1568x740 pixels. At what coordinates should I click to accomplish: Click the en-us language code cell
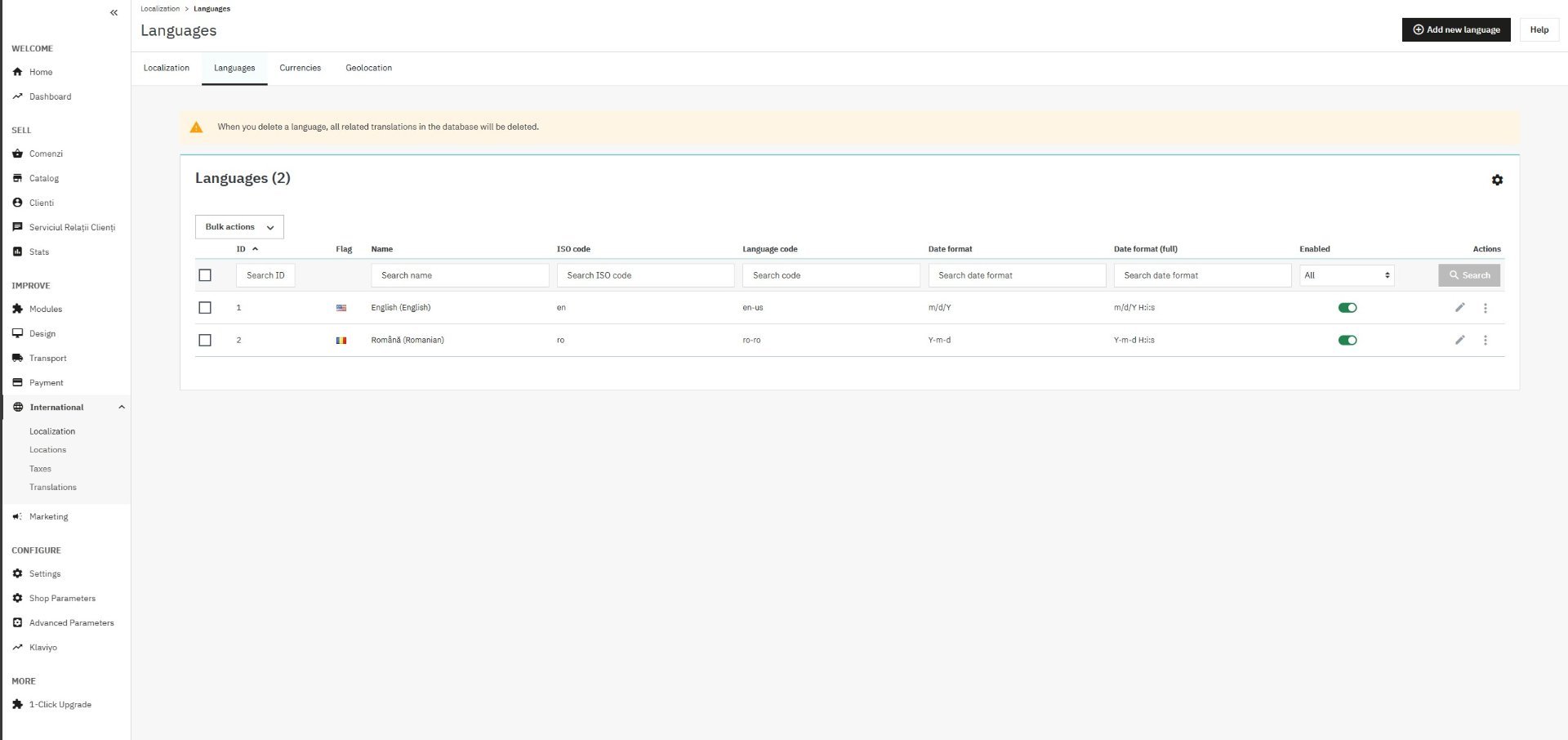pyautogui.click(x=752, y=308)
